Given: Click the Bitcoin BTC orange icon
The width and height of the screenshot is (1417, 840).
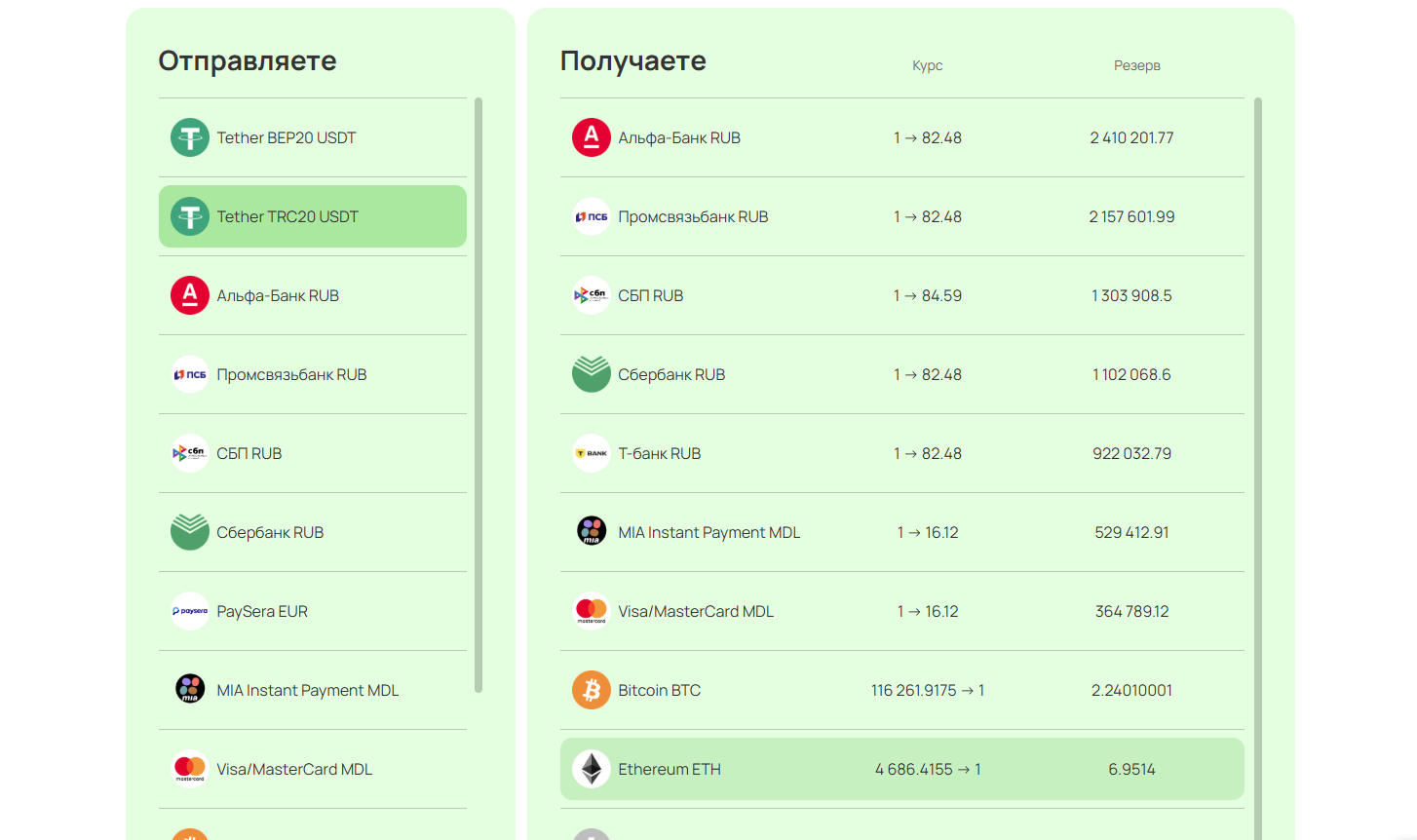Looking at the screenshot, I should coord(591,689).
